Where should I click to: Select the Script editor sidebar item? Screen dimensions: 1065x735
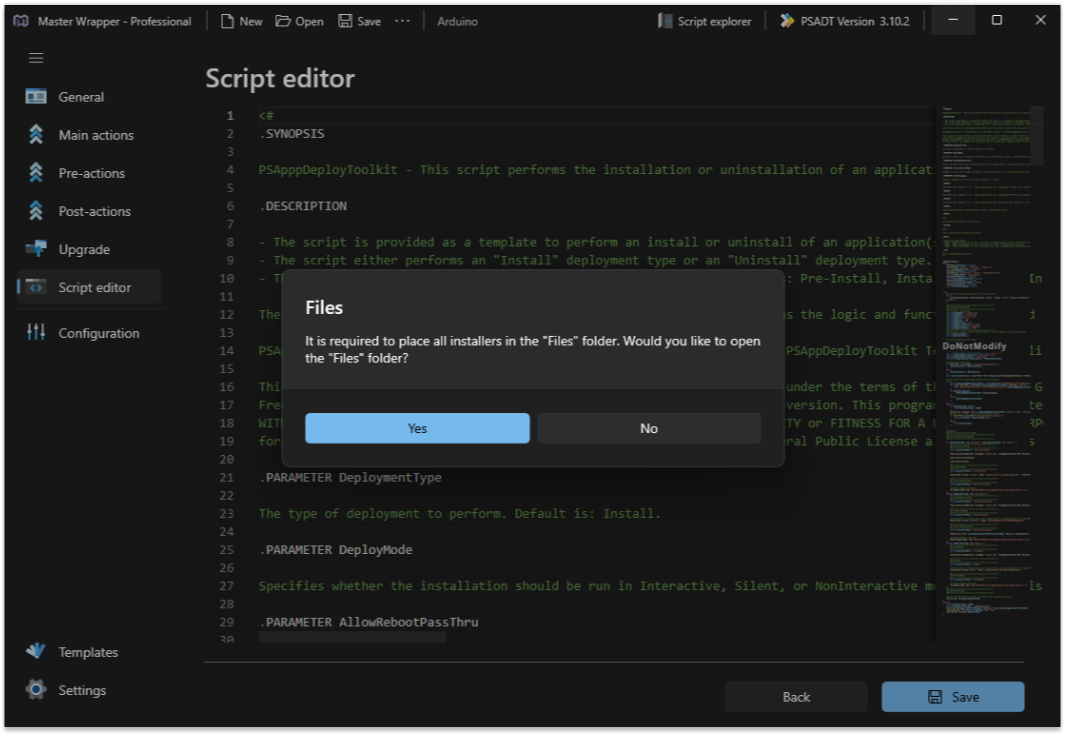point(90,287)
